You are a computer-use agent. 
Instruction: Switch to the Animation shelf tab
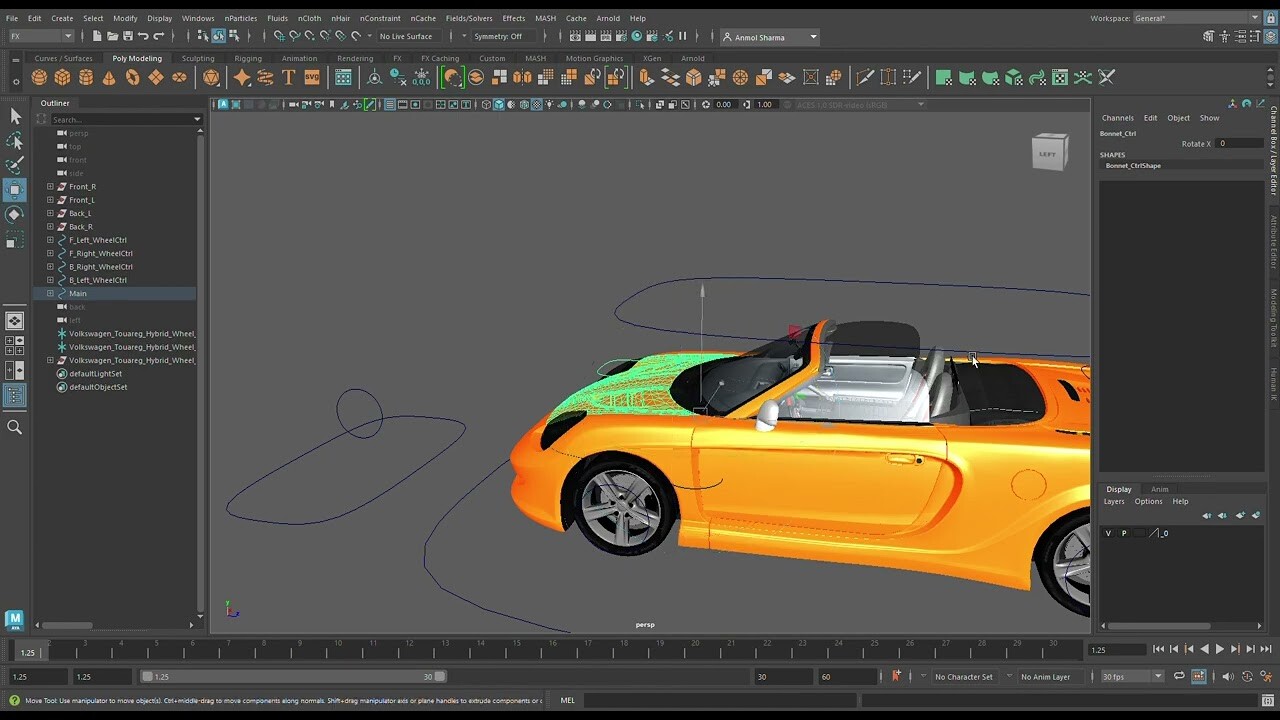(x=299, y=58)
